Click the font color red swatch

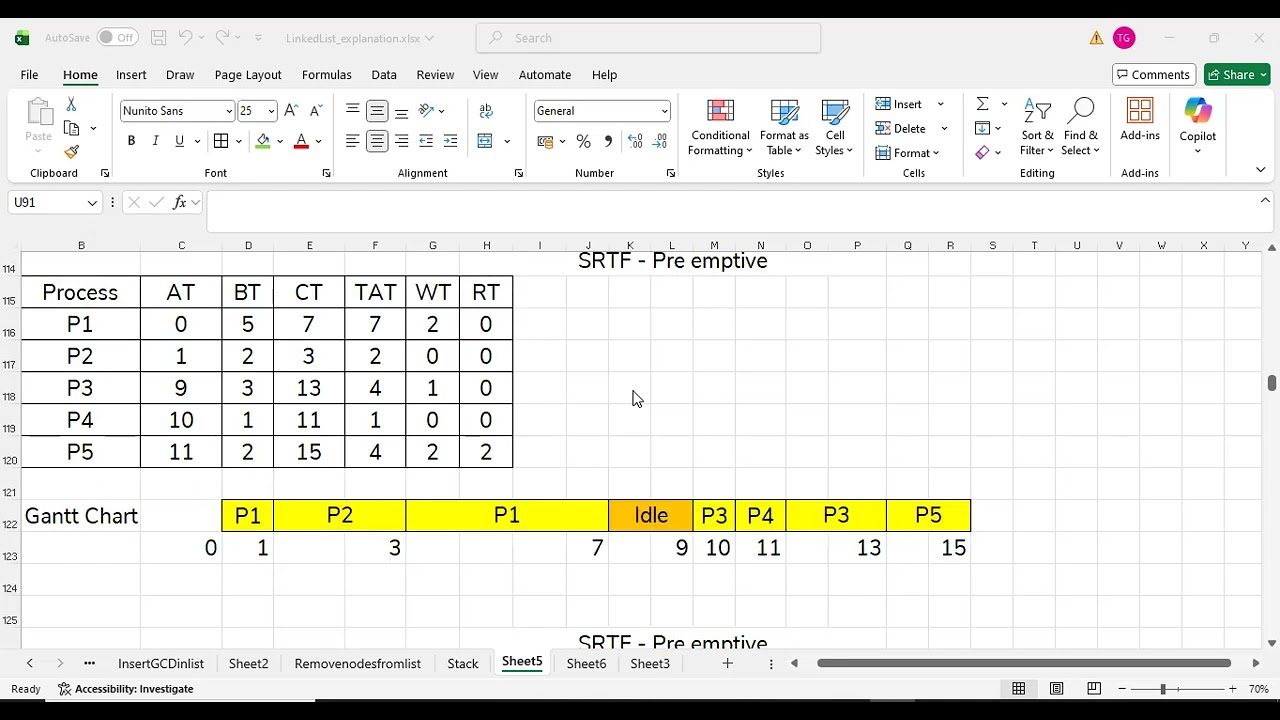point(301,142)
